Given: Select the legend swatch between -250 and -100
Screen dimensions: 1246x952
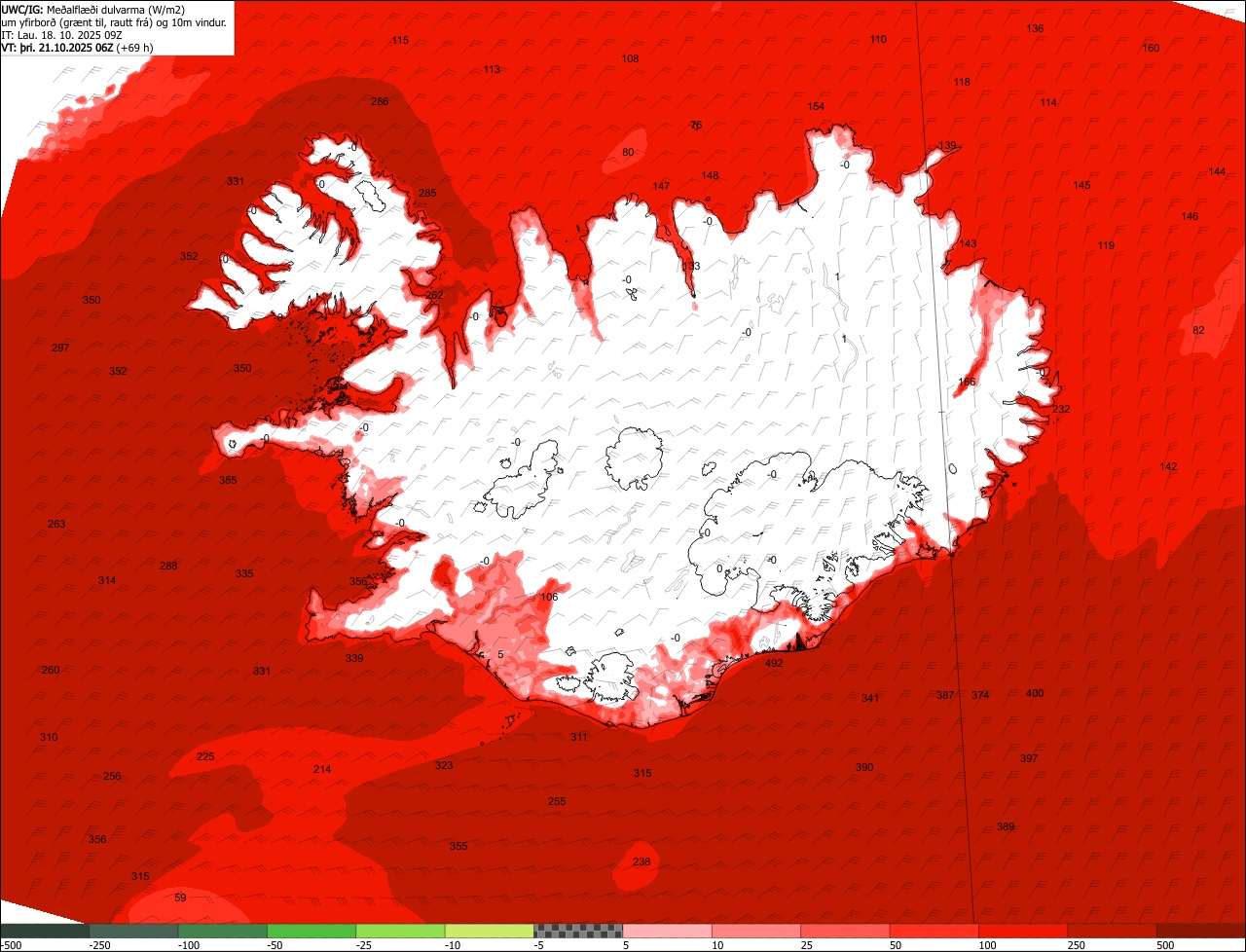Looking at the screenshot, I should (x=133, y=931).
